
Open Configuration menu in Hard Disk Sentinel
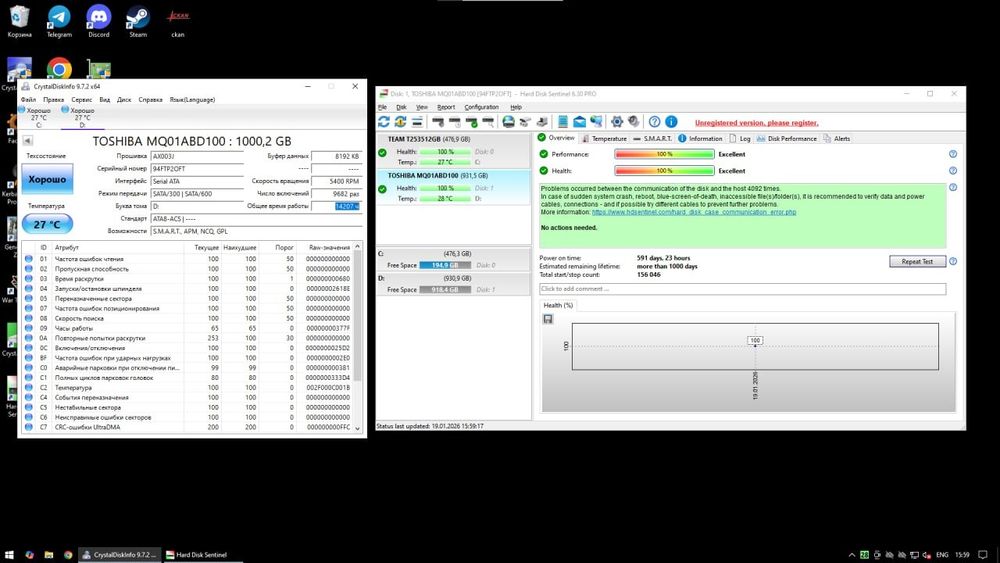(x=482, y=107)
